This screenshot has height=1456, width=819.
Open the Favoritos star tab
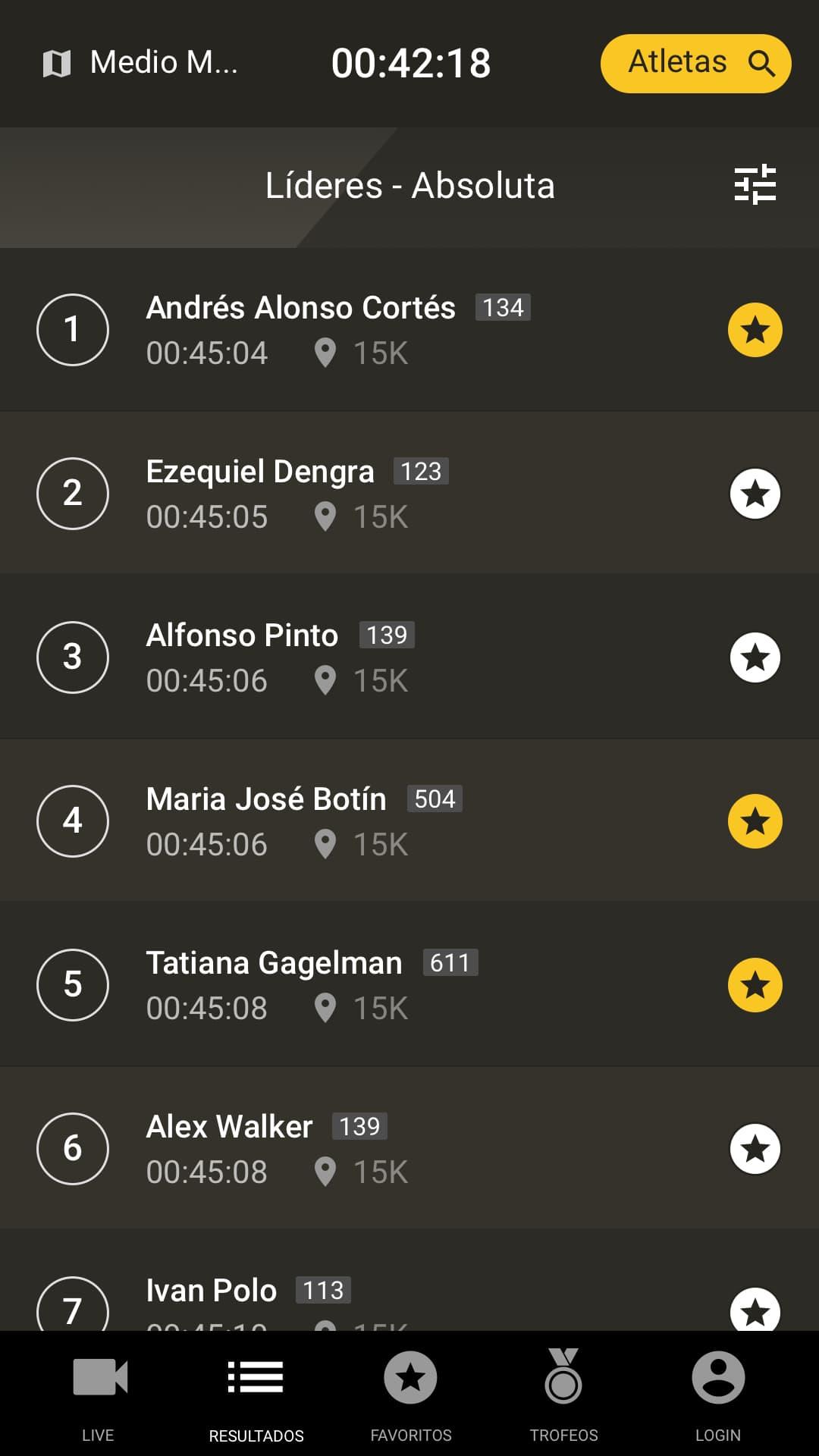pos(410,1377)
